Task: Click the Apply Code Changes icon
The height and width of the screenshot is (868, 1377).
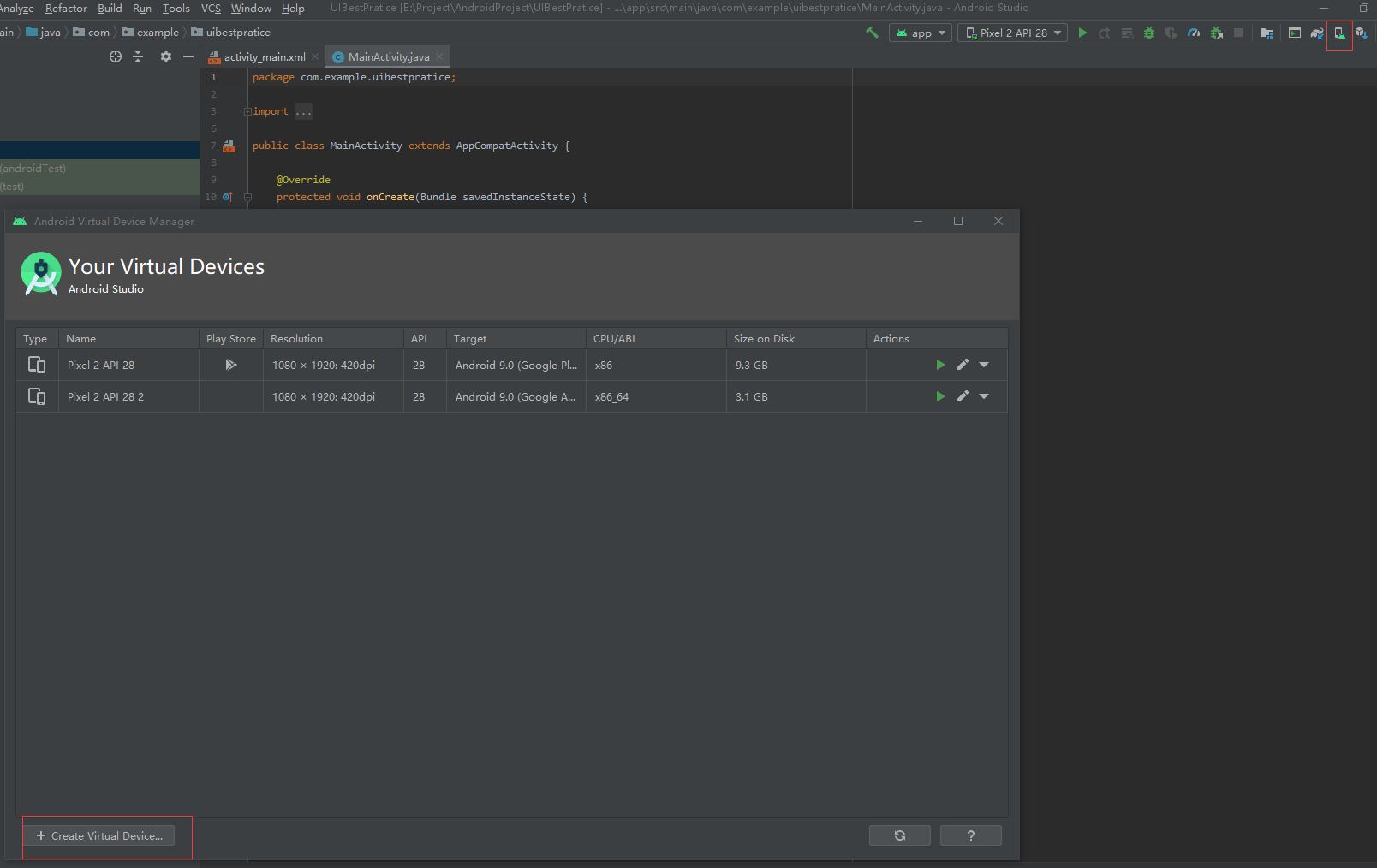Action: click(x=1127, y=33)
